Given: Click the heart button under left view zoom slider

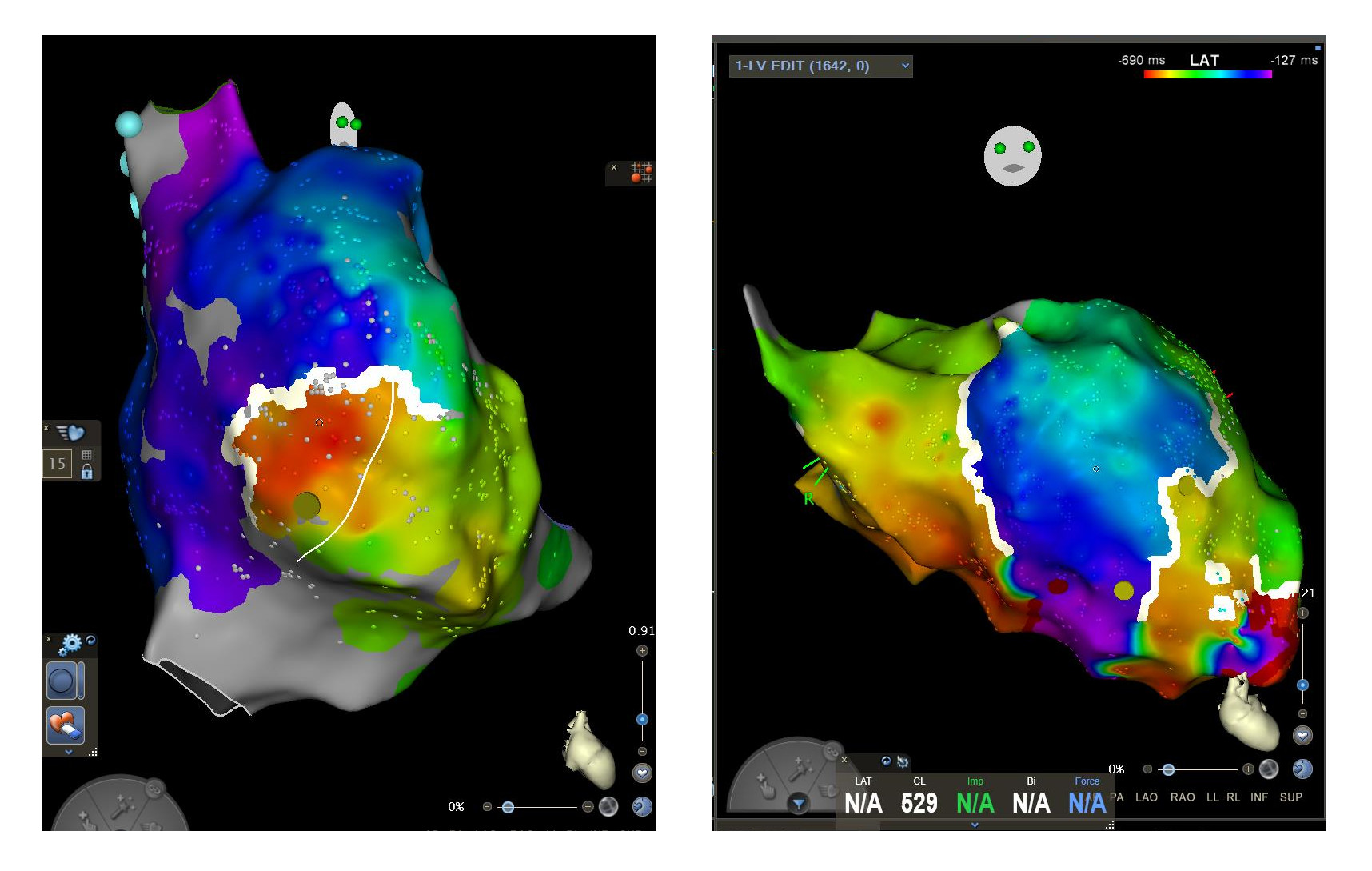Looking at the screenshot, I should [x=642, y=773].
